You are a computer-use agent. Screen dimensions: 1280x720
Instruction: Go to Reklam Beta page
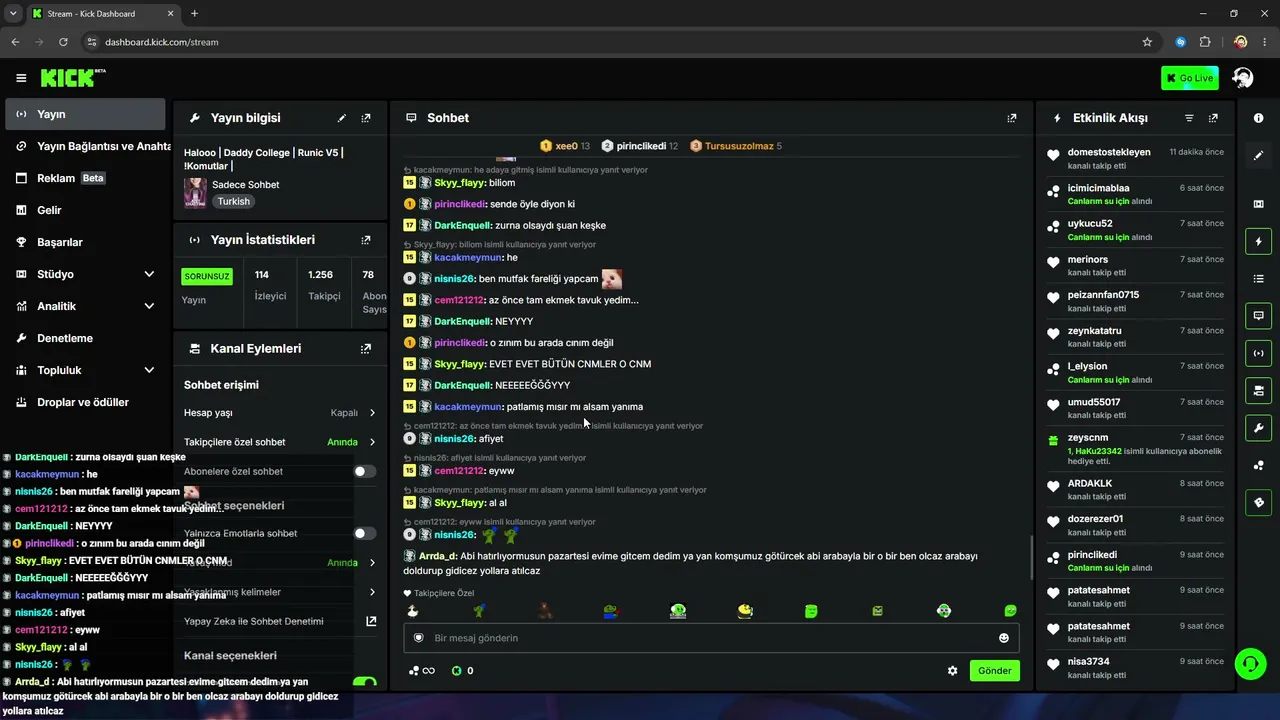pos(87,178)
